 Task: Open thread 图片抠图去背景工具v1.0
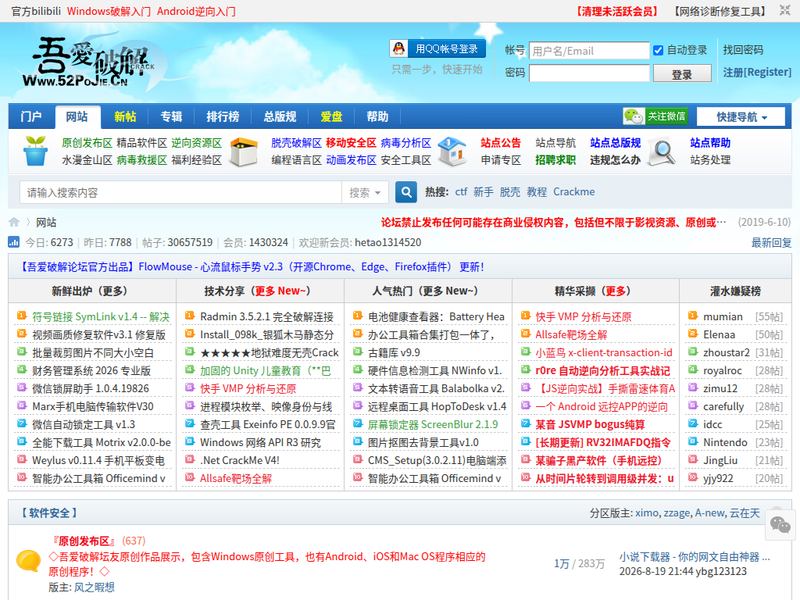(423, 443)
